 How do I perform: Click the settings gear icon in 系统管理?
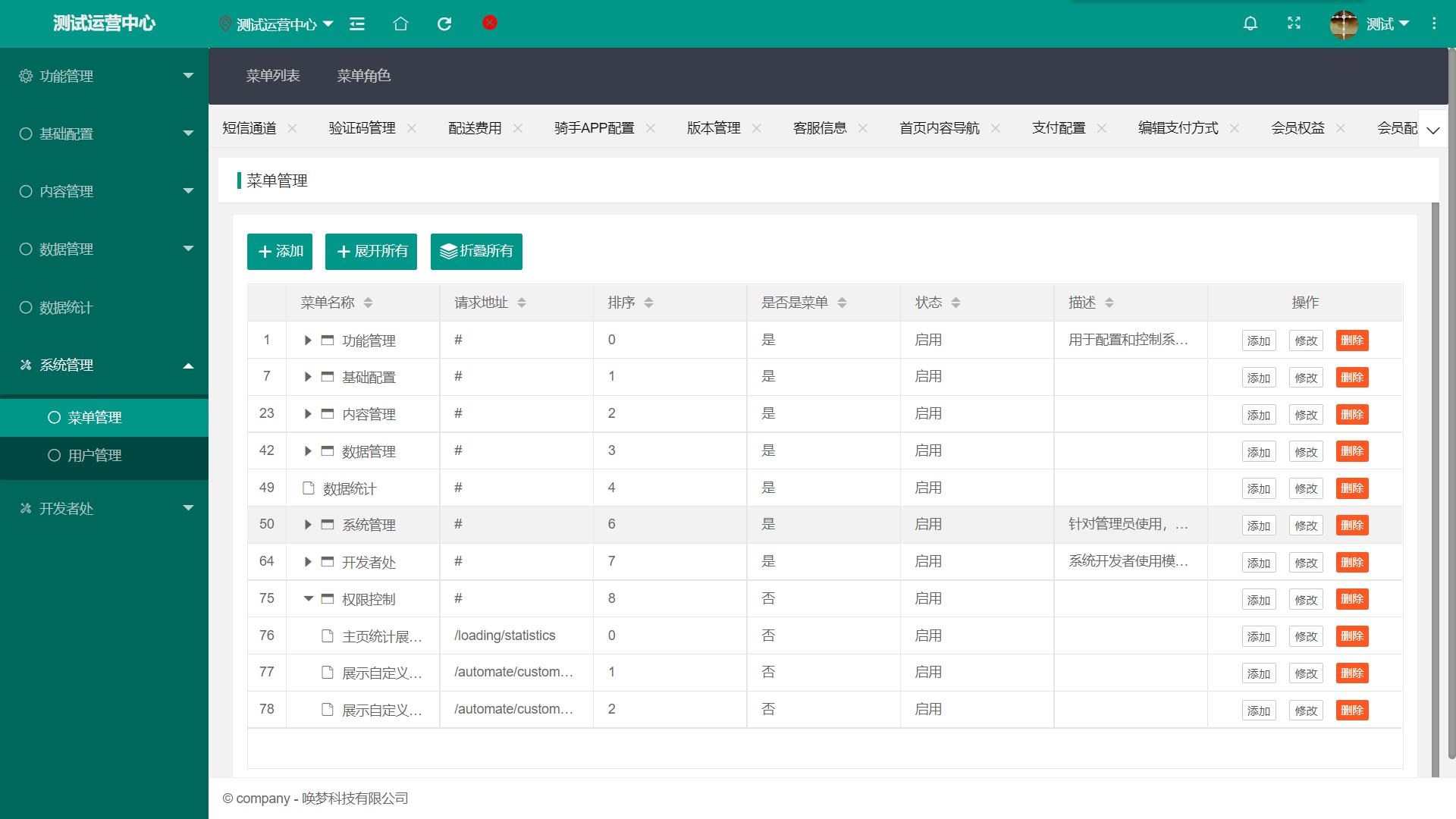click(x=23, y=365)
